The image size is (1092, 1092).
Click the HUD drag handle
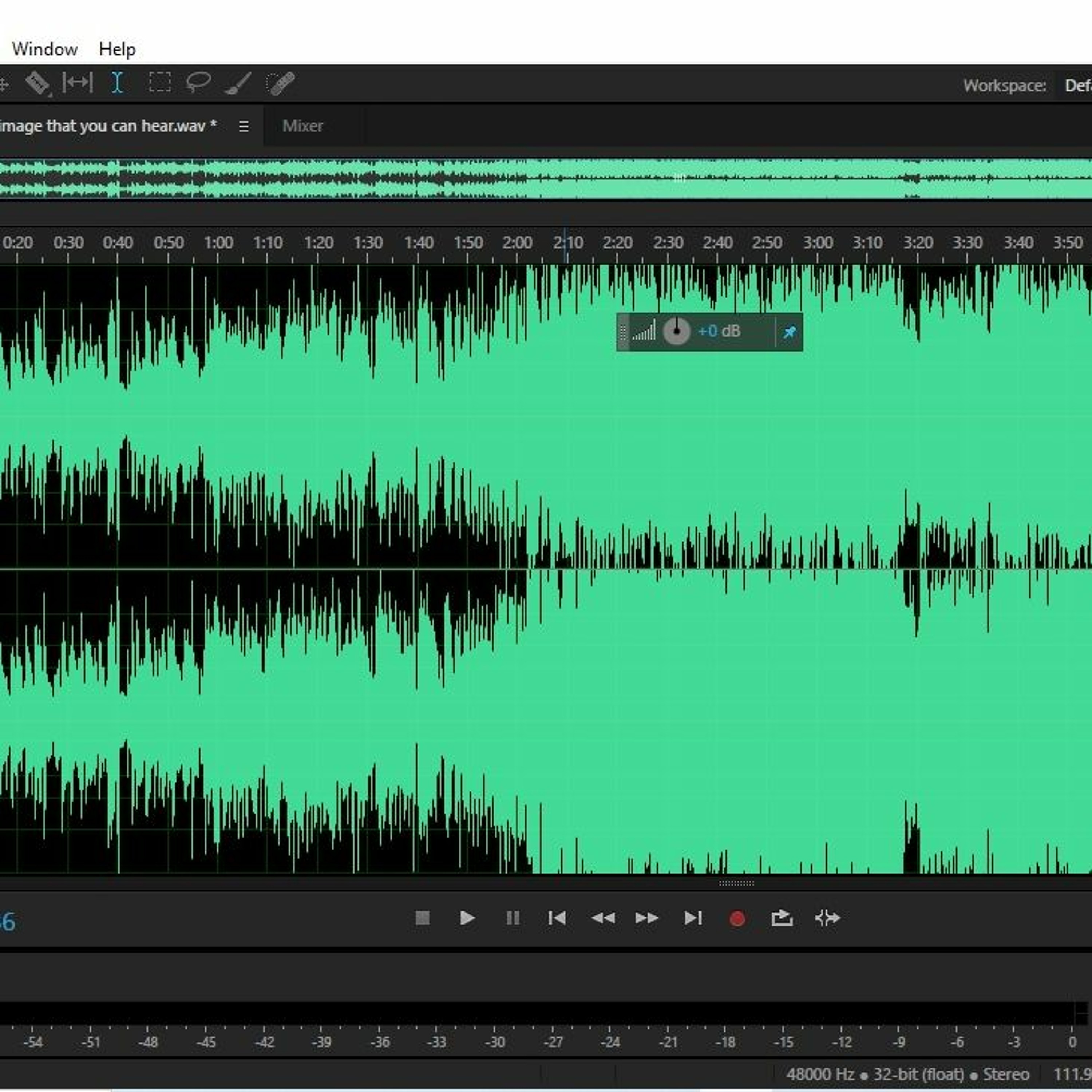pos(623,332)
